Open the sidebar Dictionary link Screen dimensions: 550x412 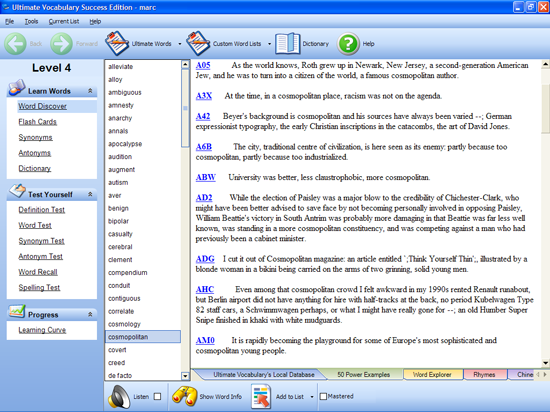pyautogui.click(x=34, y=168)
